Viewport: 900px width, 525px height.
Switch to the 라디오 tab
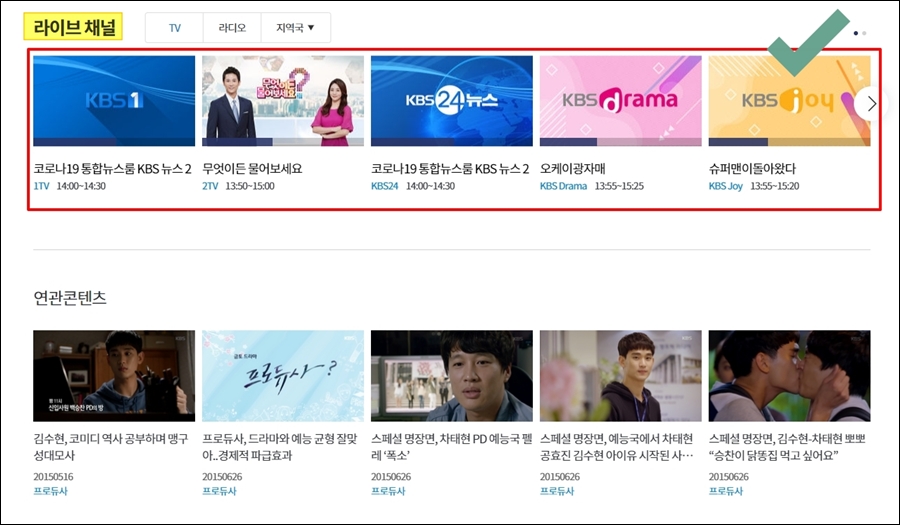(x=232, y=28)
